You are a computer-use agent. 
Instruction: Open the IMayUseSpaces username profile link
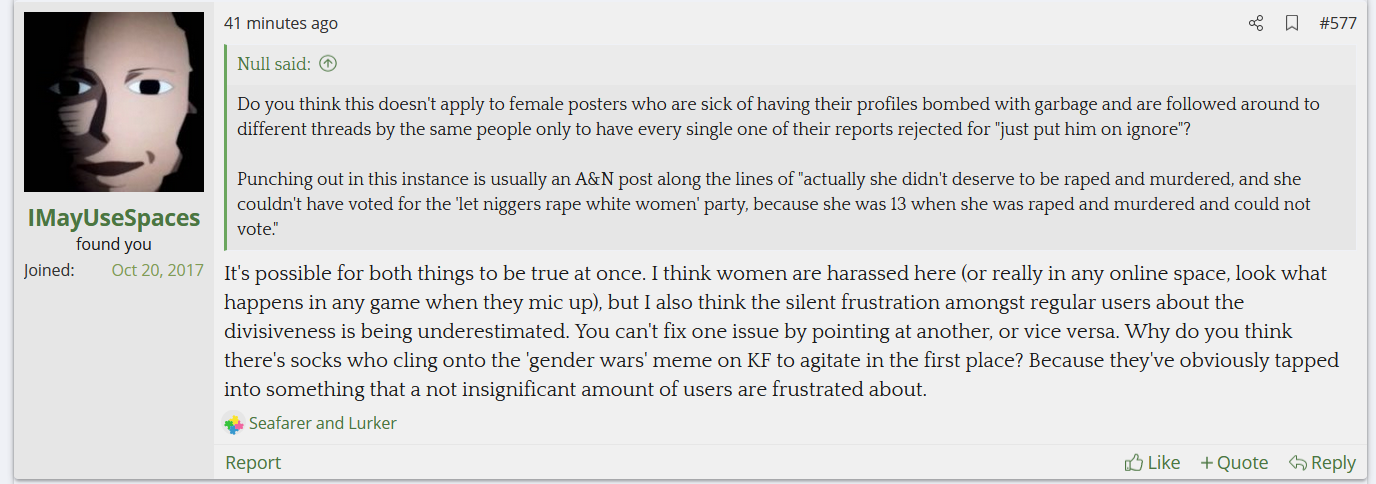click(114, 217)
